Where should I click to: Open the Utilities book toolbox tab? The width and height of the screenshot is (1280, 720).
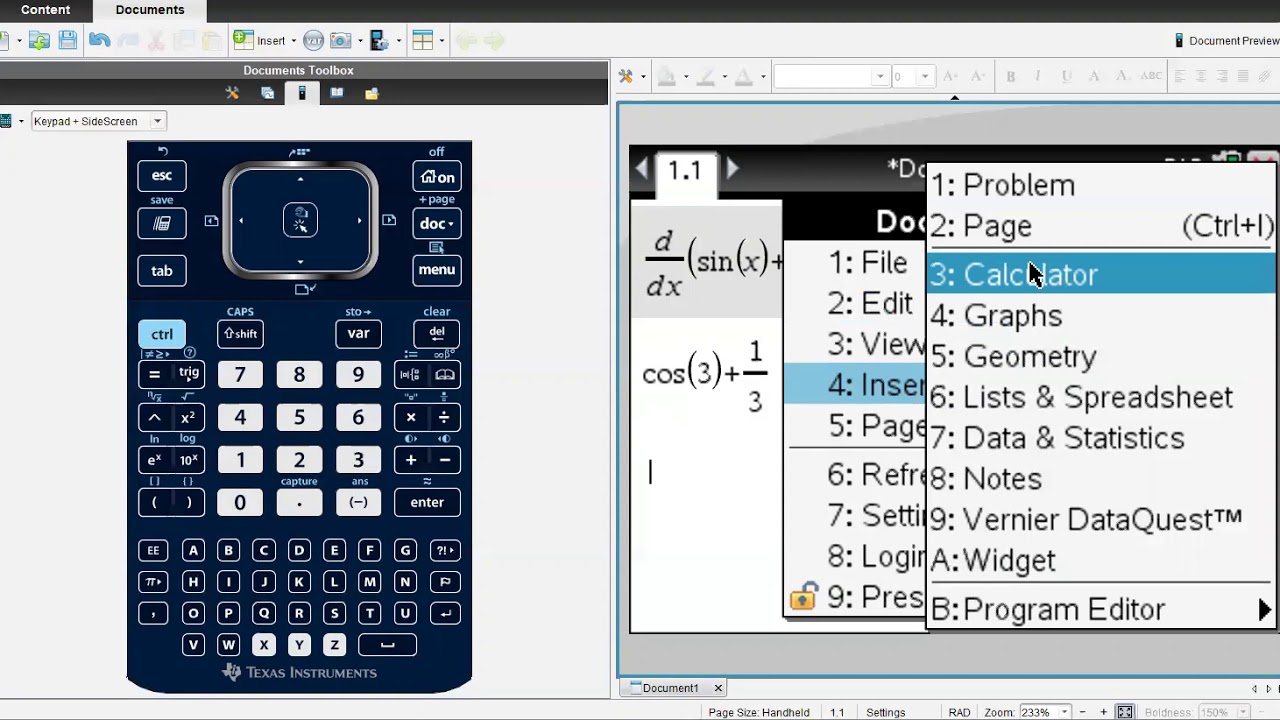[337, 93]
